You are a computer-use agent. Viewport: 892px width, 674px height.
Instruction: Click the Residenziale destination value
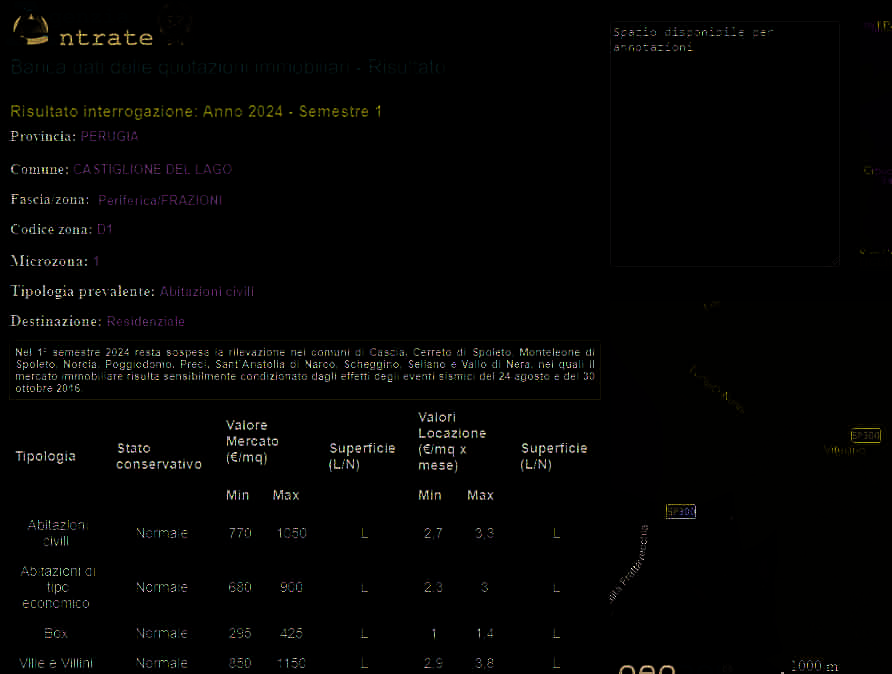146,321
